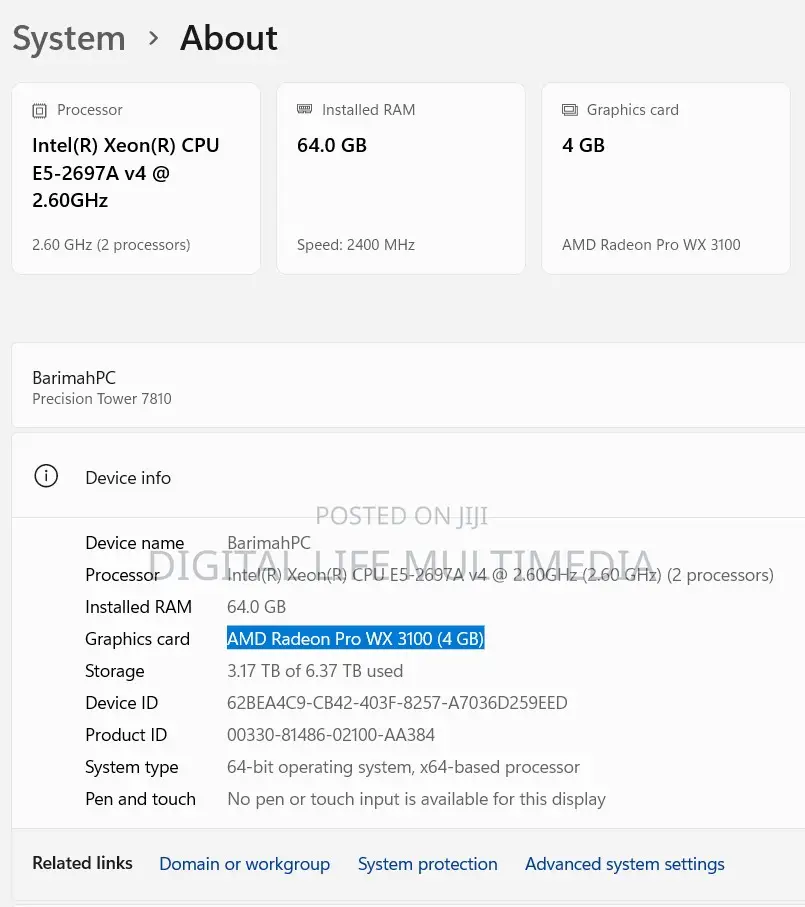Click the 64.0 GB Installed RAM value

256,607
